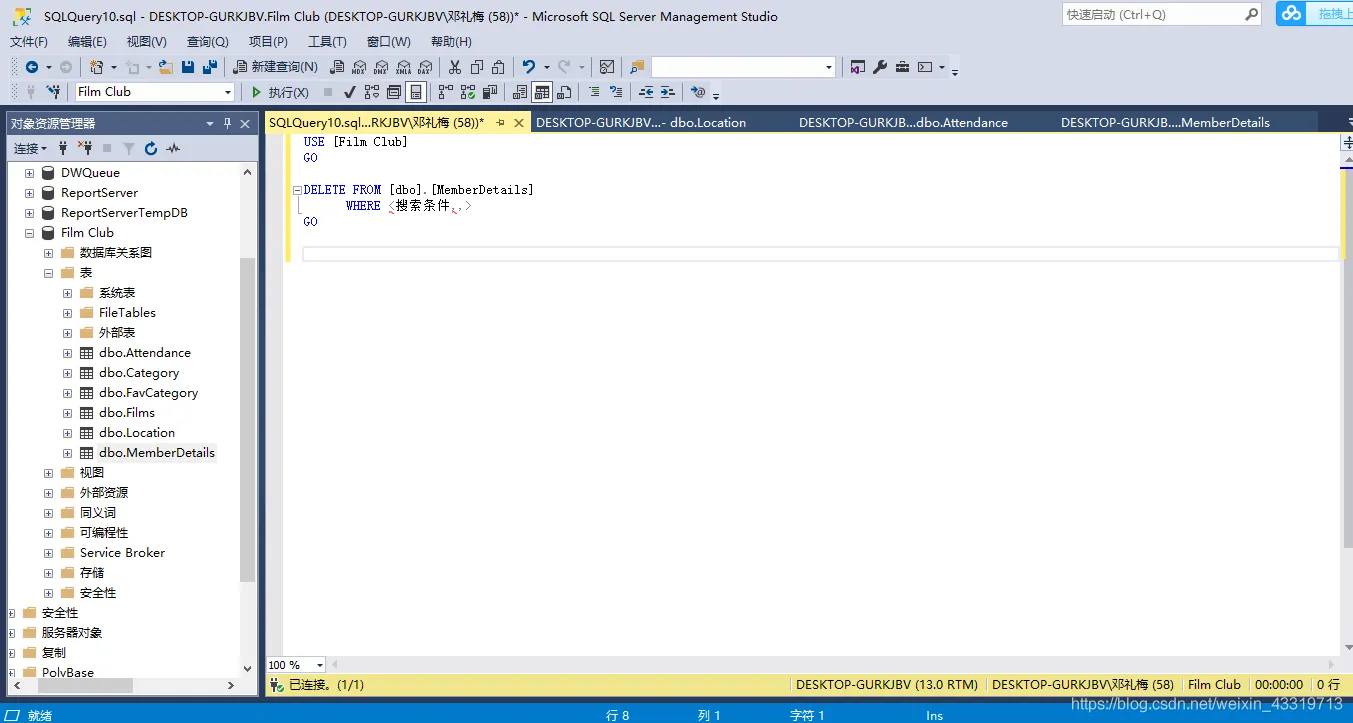Toggle Include Actual Execution Plan
Viewport: 1353px width, 723px height.
[x=446, y=92]
